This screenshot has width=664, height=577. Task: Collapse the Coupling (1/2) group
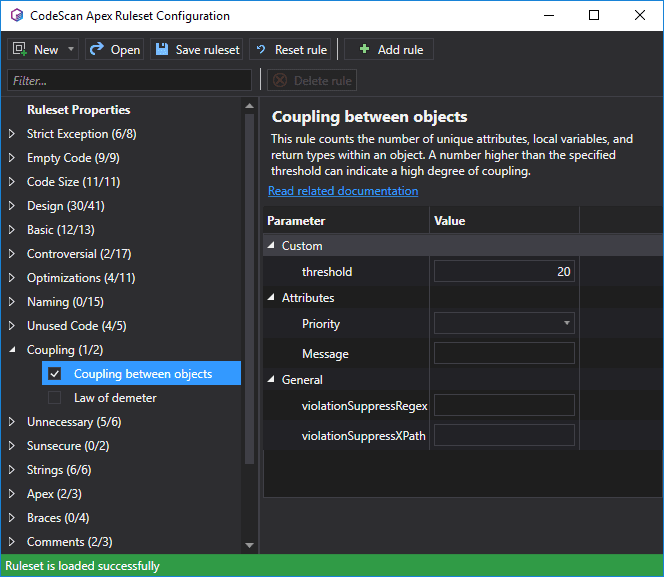coord(12,350)
